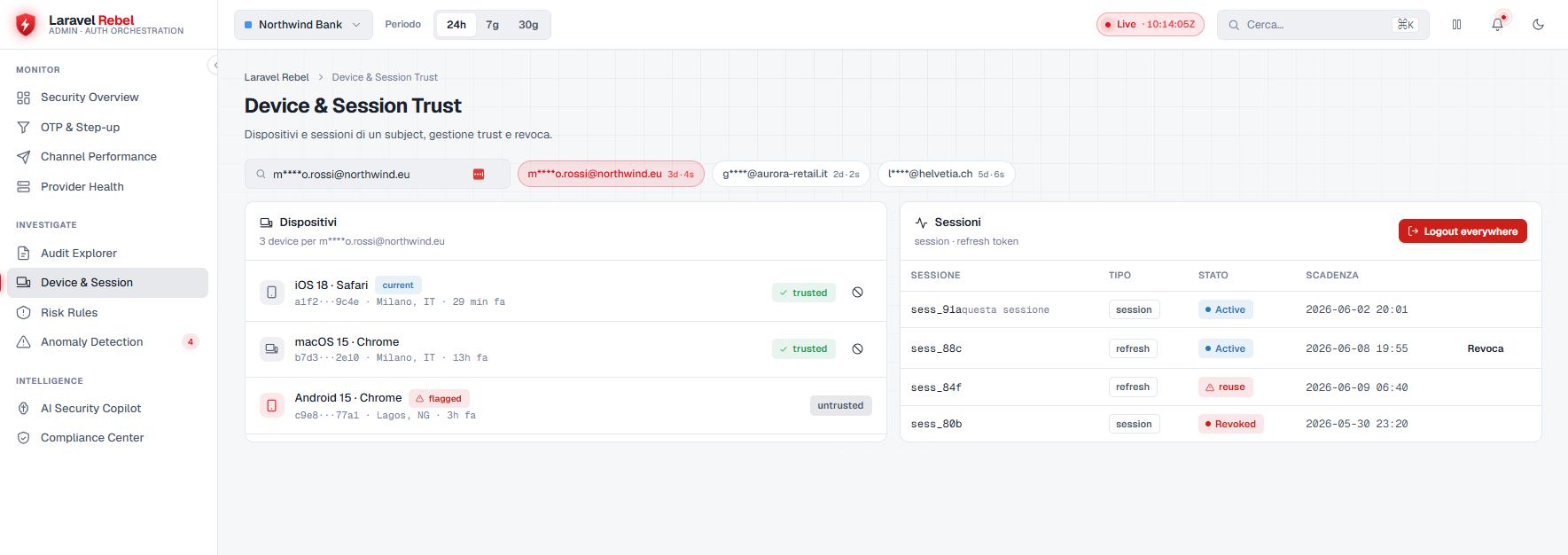Click the SCADENZA column header
Image resolution: width=1568 pixels, height=555 pixels.
(x=1332, y=276)
